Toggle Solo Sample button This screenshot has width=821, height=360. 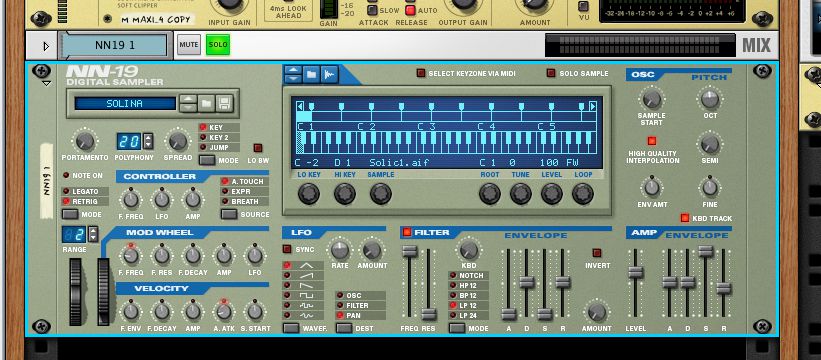click(x=551, y=73)
